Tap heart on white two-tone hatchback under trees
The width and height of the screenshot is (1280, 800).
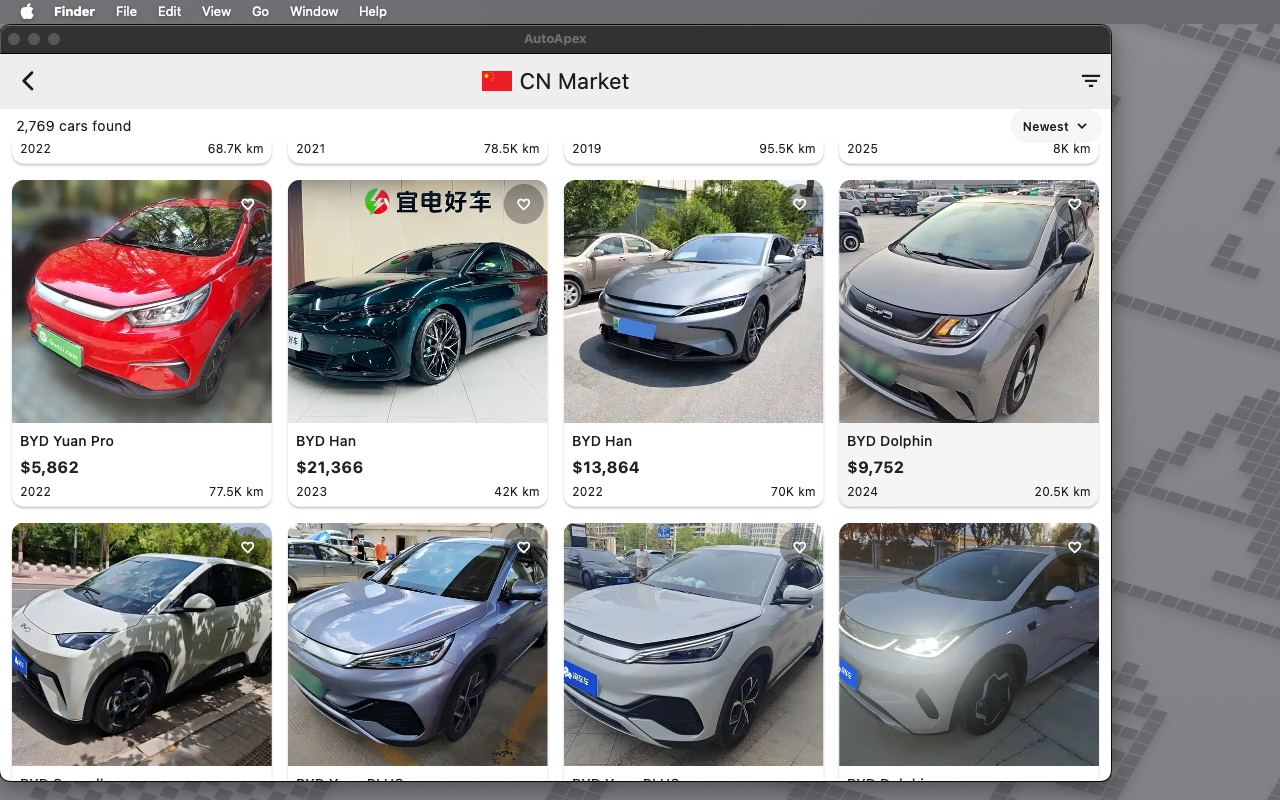[248, 547]
